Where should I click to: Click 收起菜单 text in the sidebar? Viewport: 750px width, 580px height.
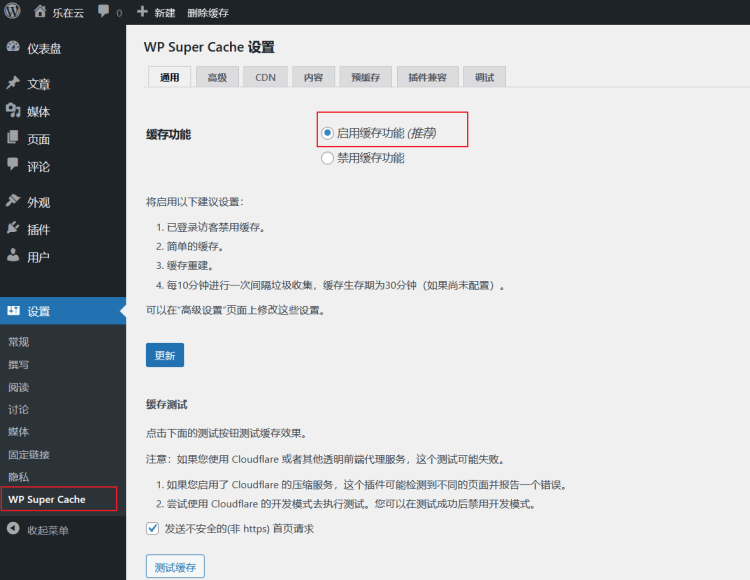[48, 530]
